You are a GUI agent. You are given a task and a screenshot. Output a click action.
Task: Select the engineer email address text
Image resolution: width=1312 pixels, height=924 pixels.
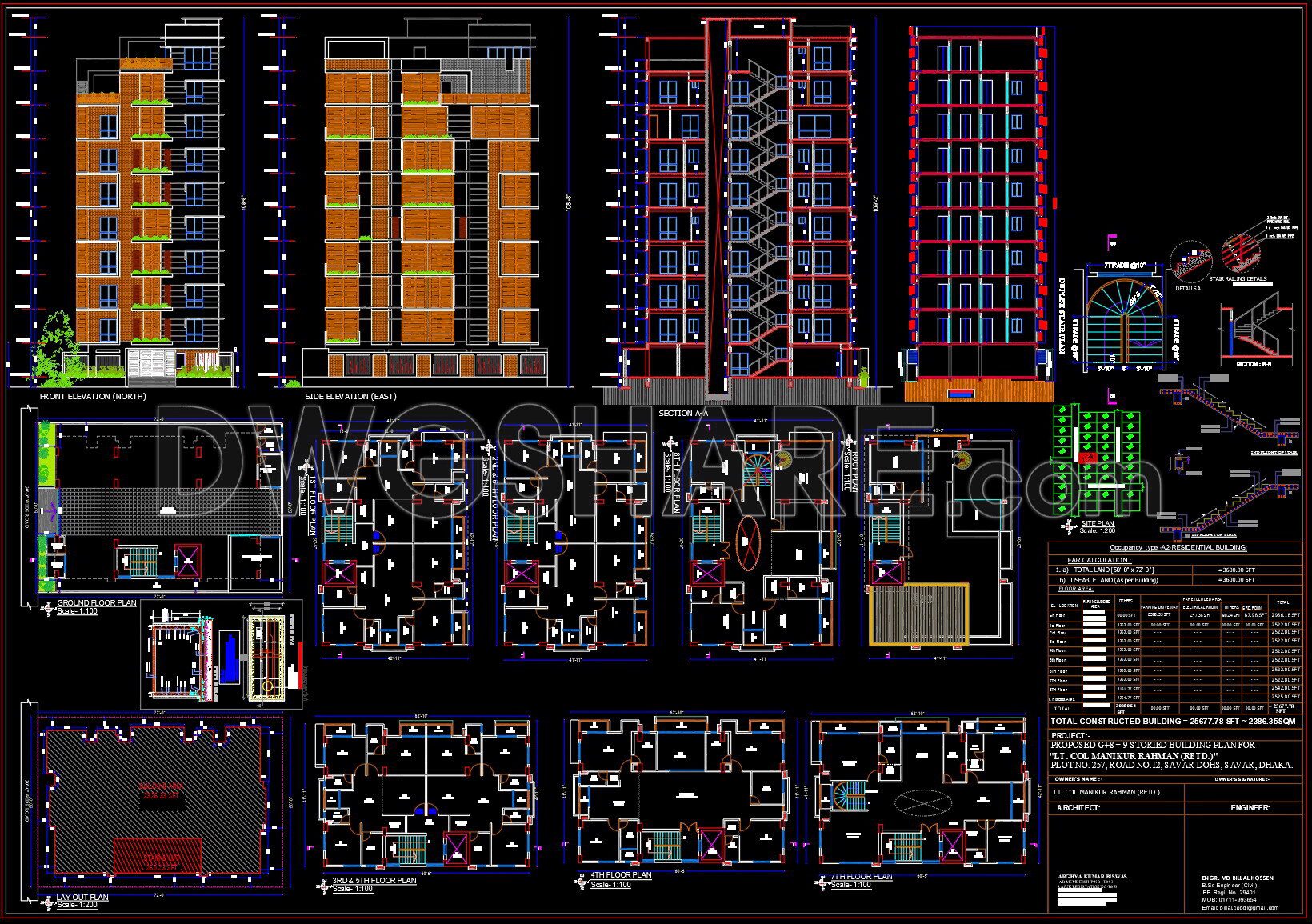(x=1239, y=908)
